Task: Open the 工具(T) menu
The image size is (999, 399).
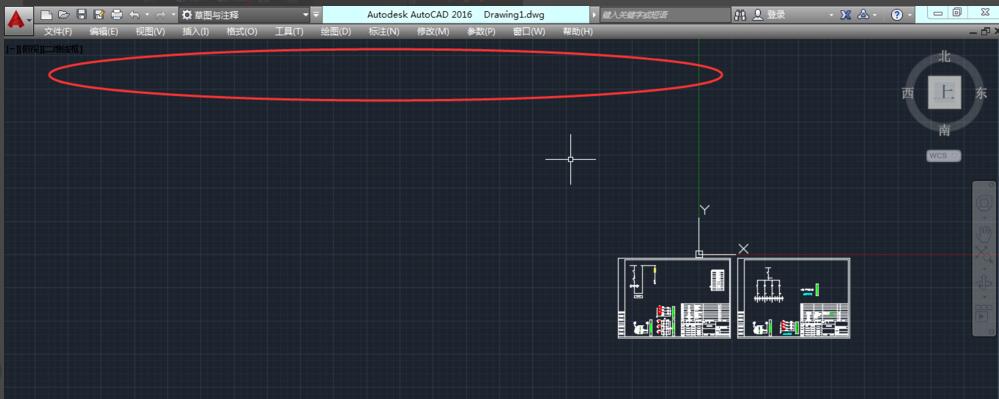Action: [289, 31]
